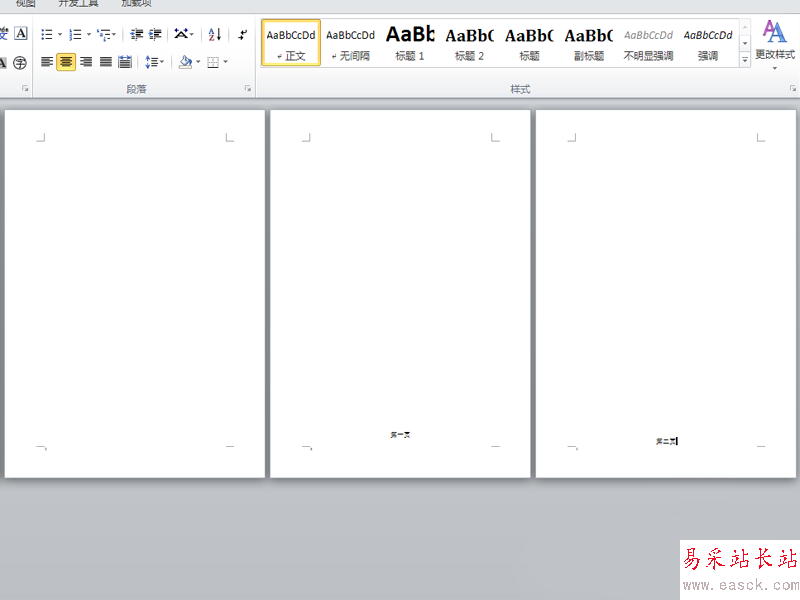
Task: Apply the 副标题 style
Action: pyautogui.click(x=589, y=43)
